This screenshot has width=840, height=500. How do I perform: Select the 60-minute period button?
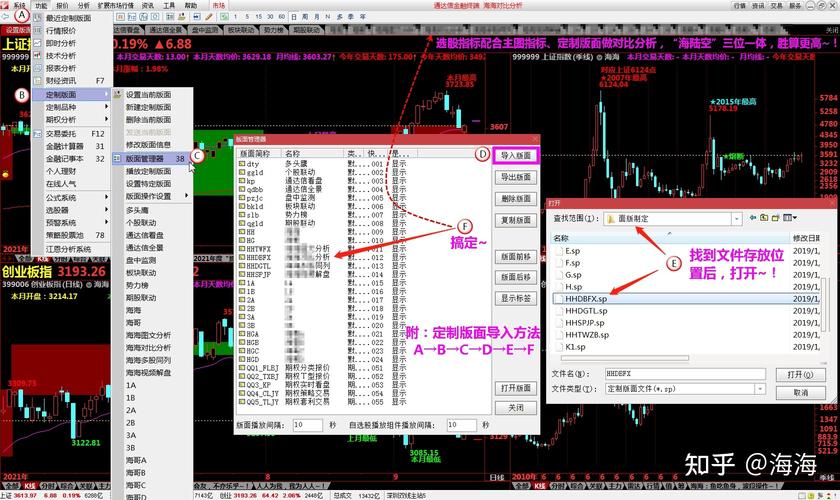(x=282, y=17)
